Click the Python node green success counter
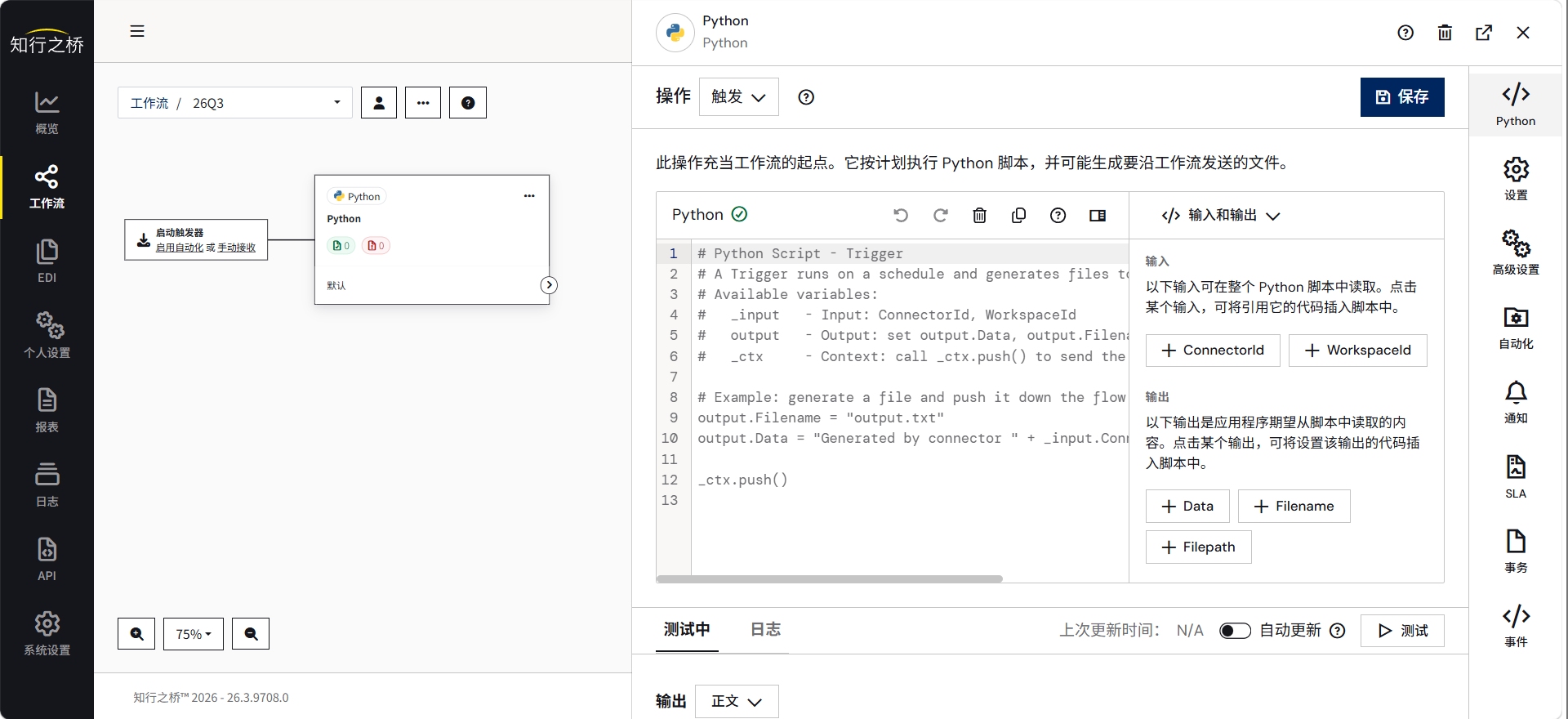Screen dimensions: 1568x719 pyautogui.click(x=341, y=245)
